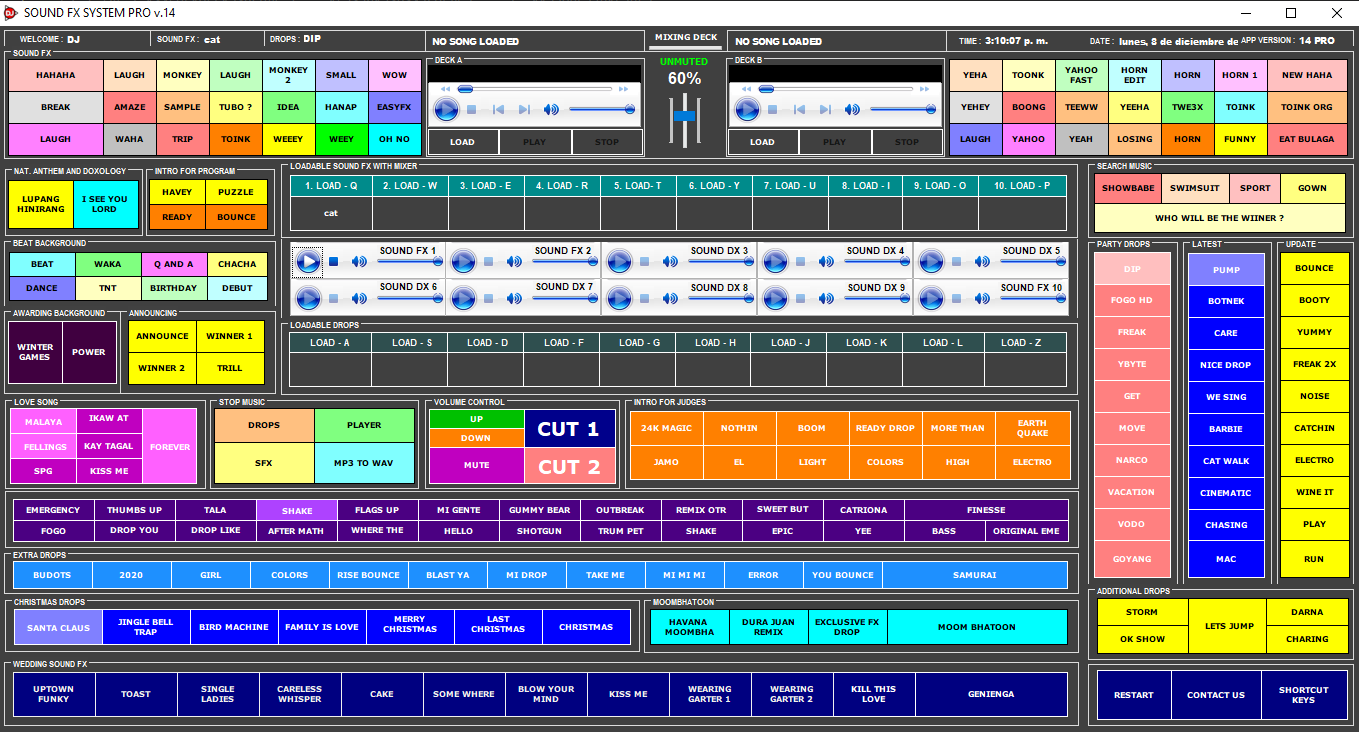Screen dimensions: 1359x732
Task: Click the mixing deck crossfader slider
Action: tap(685, 117)
